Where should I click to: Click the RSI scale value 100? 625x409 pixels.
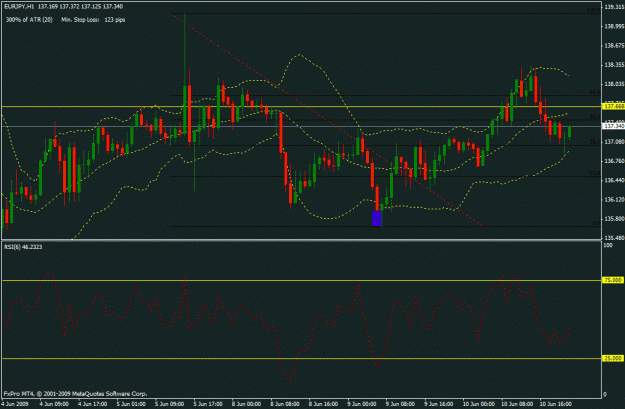(x=608, y=245)
